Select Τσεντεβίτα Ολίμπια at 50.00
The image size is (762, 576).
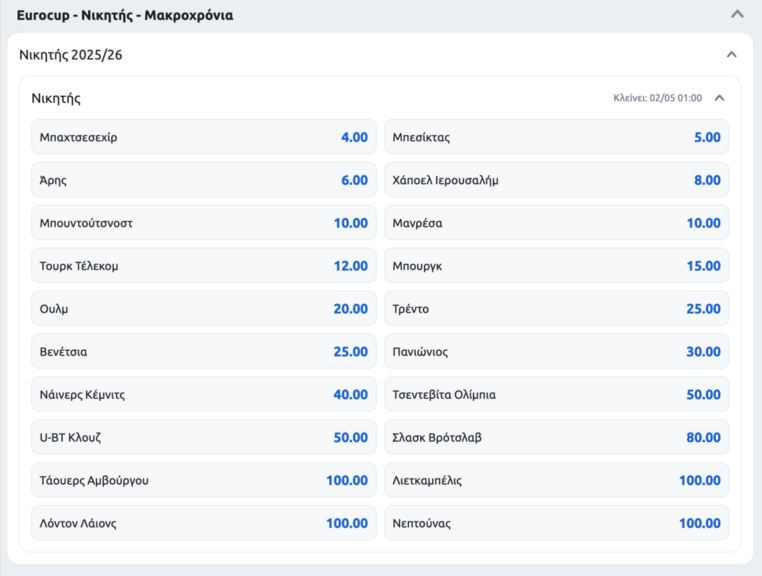coord(556,395)
